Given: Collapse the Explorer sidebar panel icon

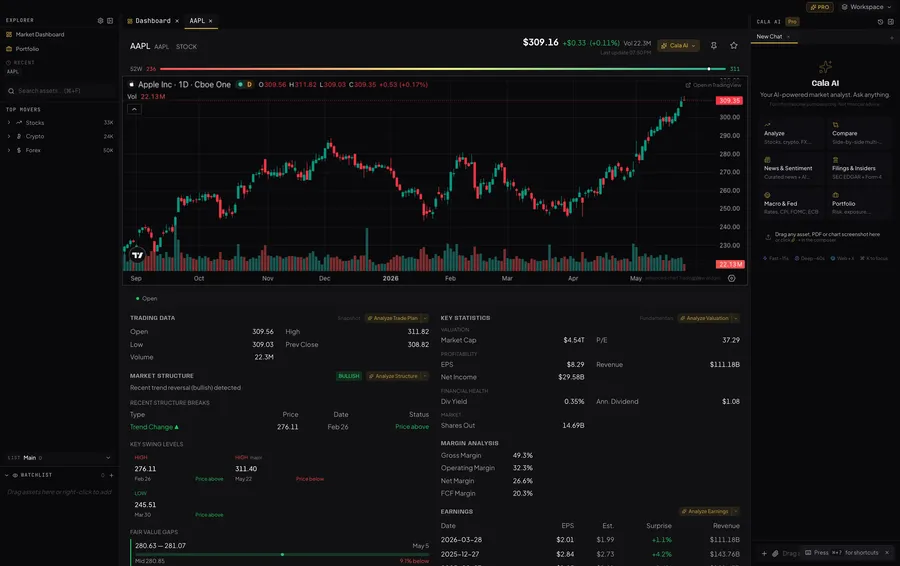Looking at the screenshot, I should 110,21.
